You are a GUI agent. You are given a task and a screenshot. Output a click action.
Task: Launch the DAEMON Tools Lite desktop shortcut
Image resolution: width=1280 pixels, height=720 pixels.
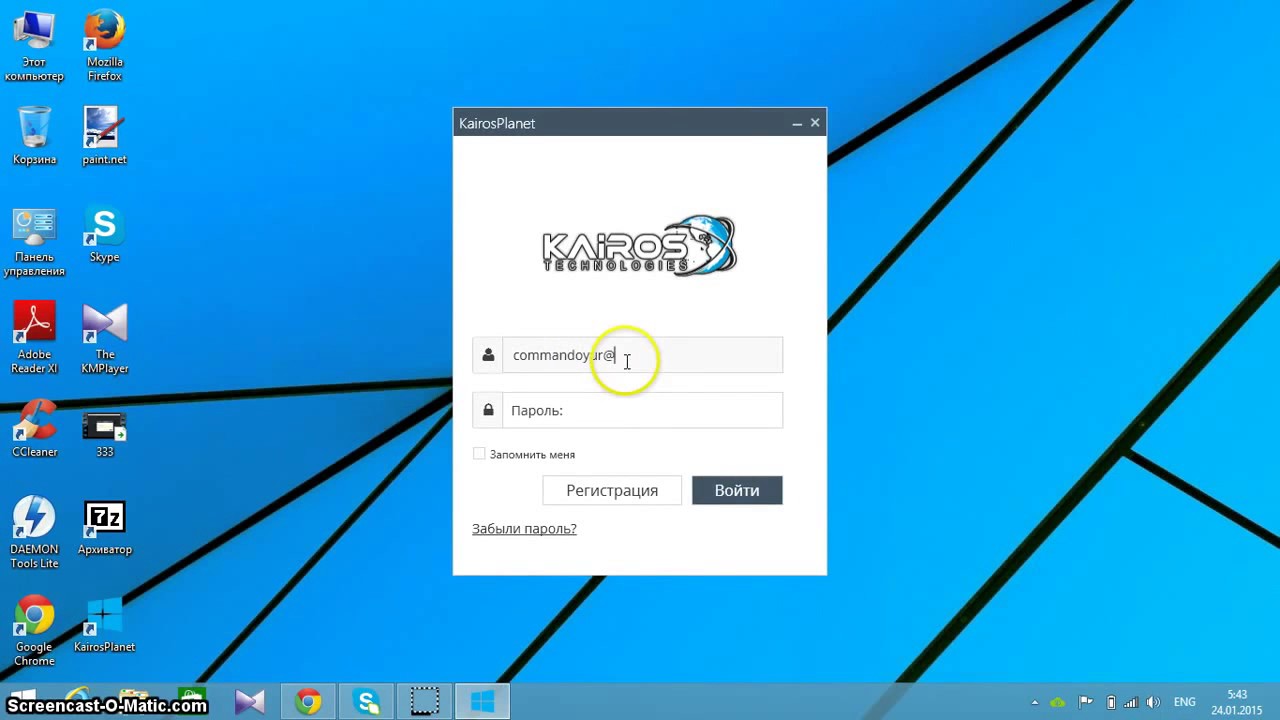pos(34,533)
